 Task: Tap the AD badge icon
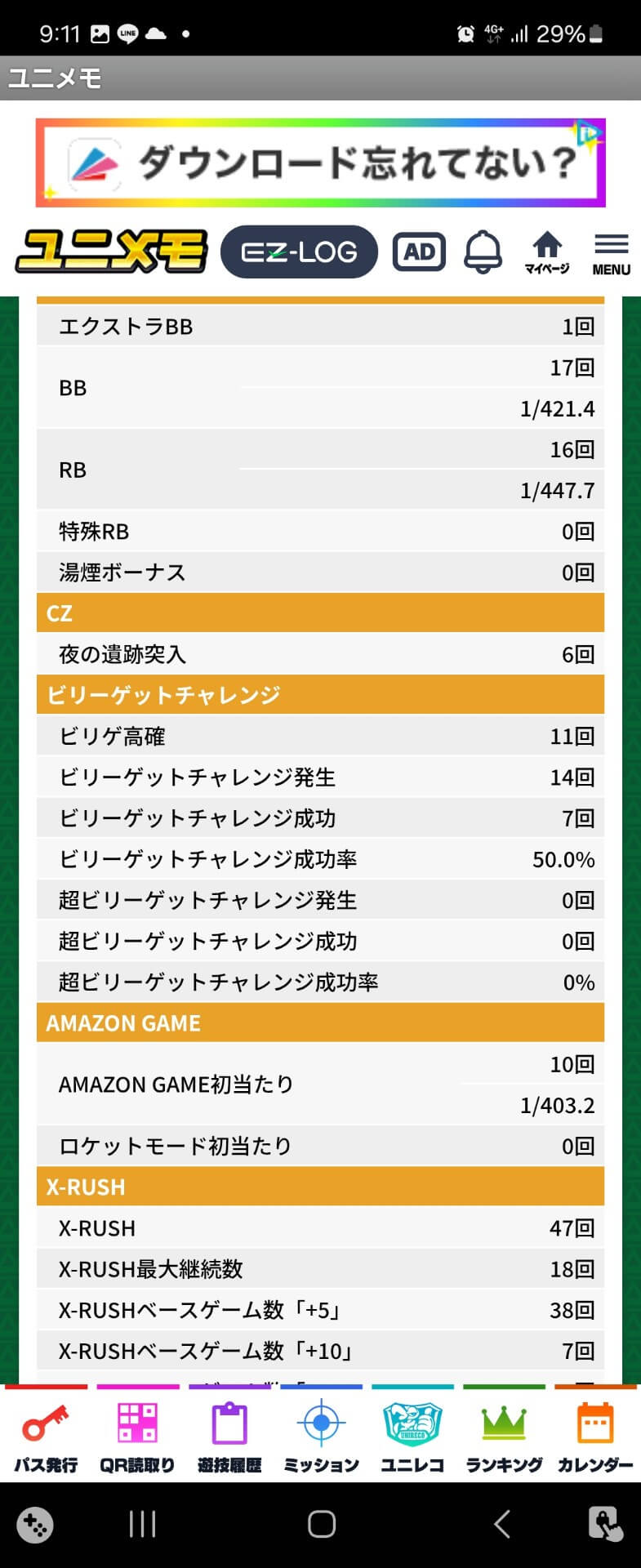[419, 252]
